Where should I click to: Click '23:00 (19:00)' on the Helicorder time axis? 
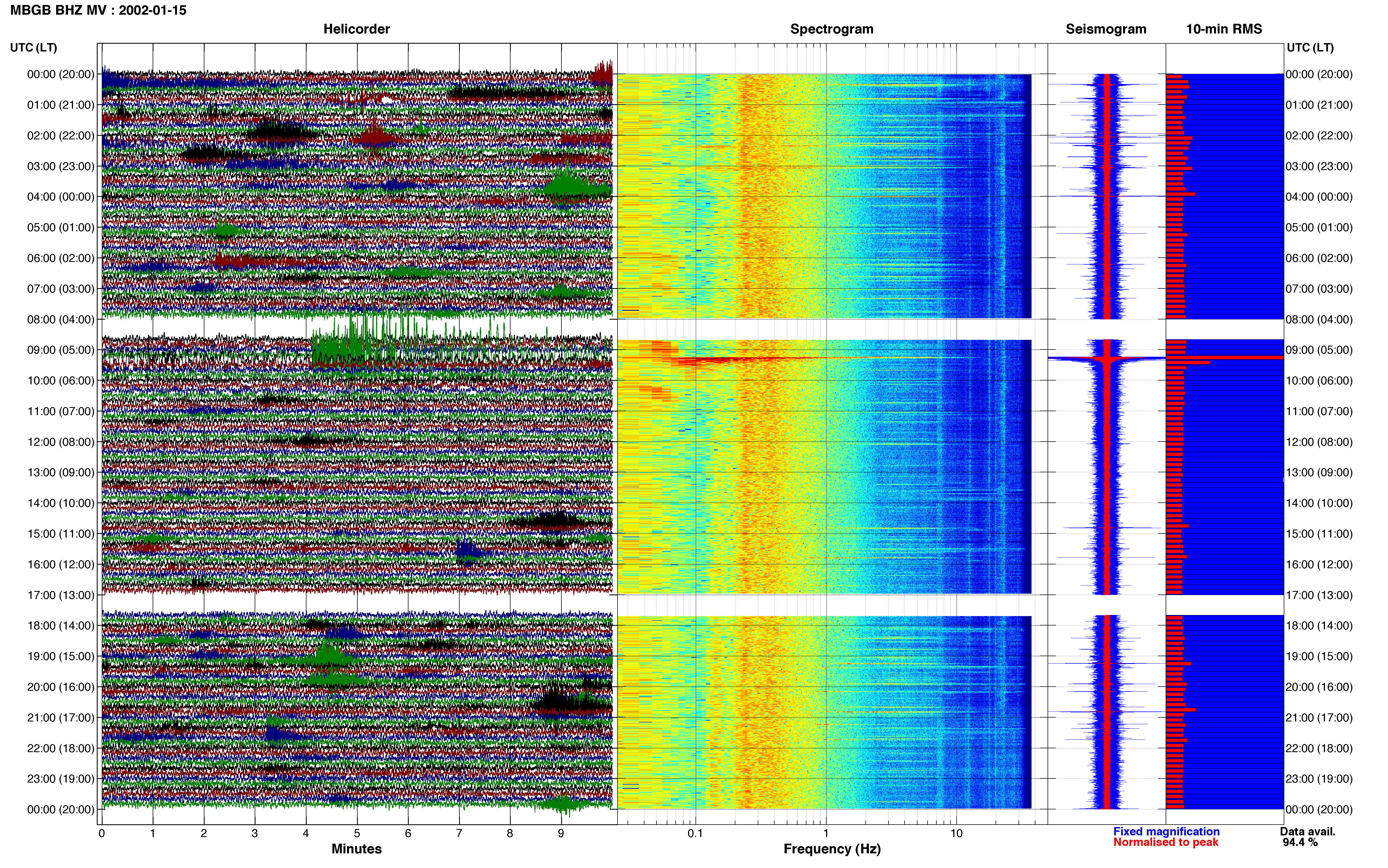pos(61,778)
